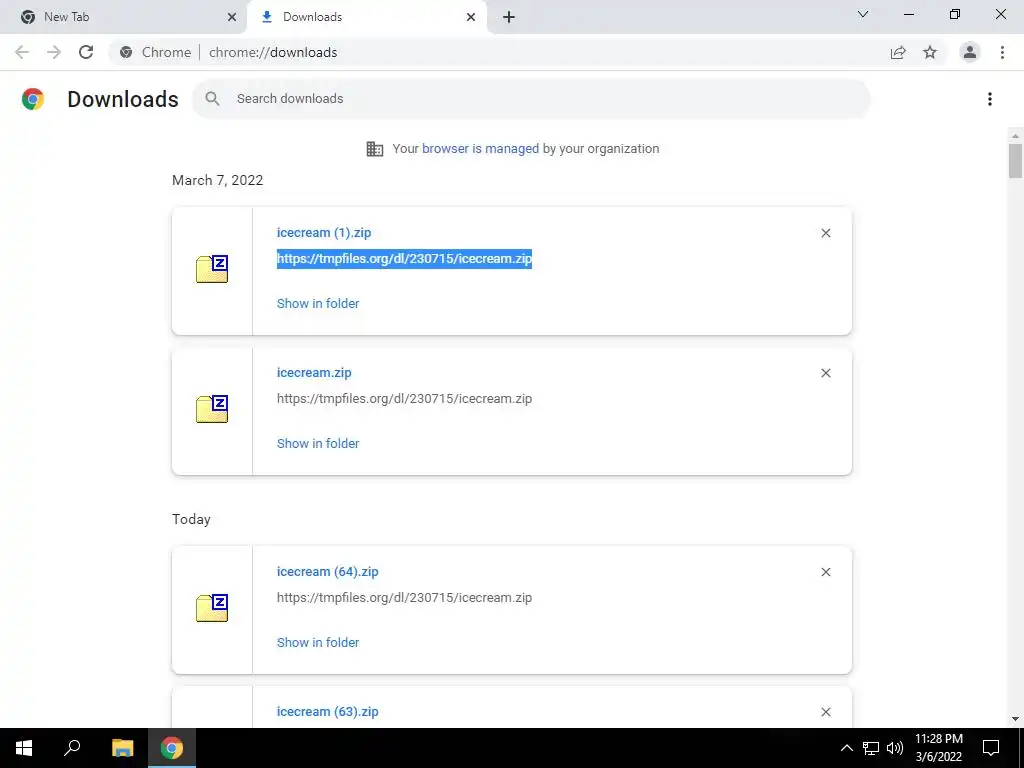
Task: Open the icecream (1).zip file link
Action: [x=324, y=232]
